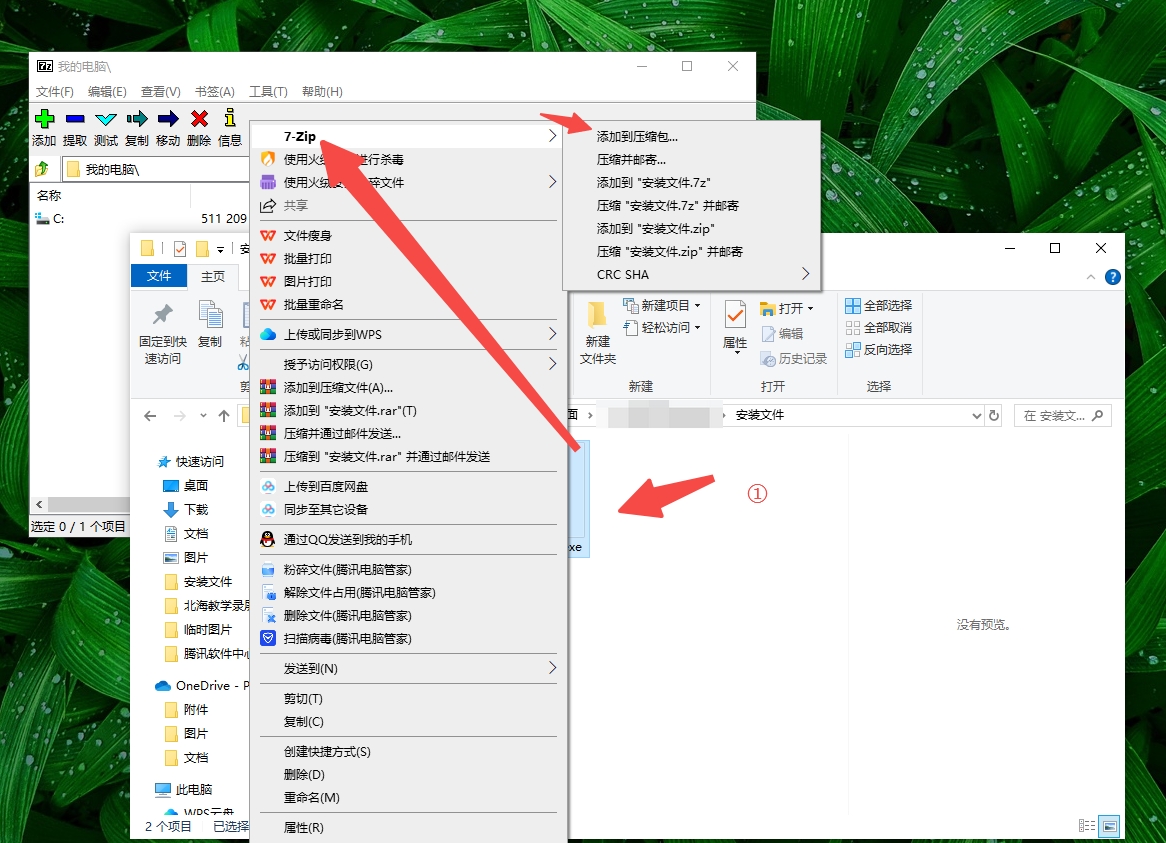The image size is (1166, 843).
Task: Switch to Explorer 文件 tab
Action: coord(159,276)
